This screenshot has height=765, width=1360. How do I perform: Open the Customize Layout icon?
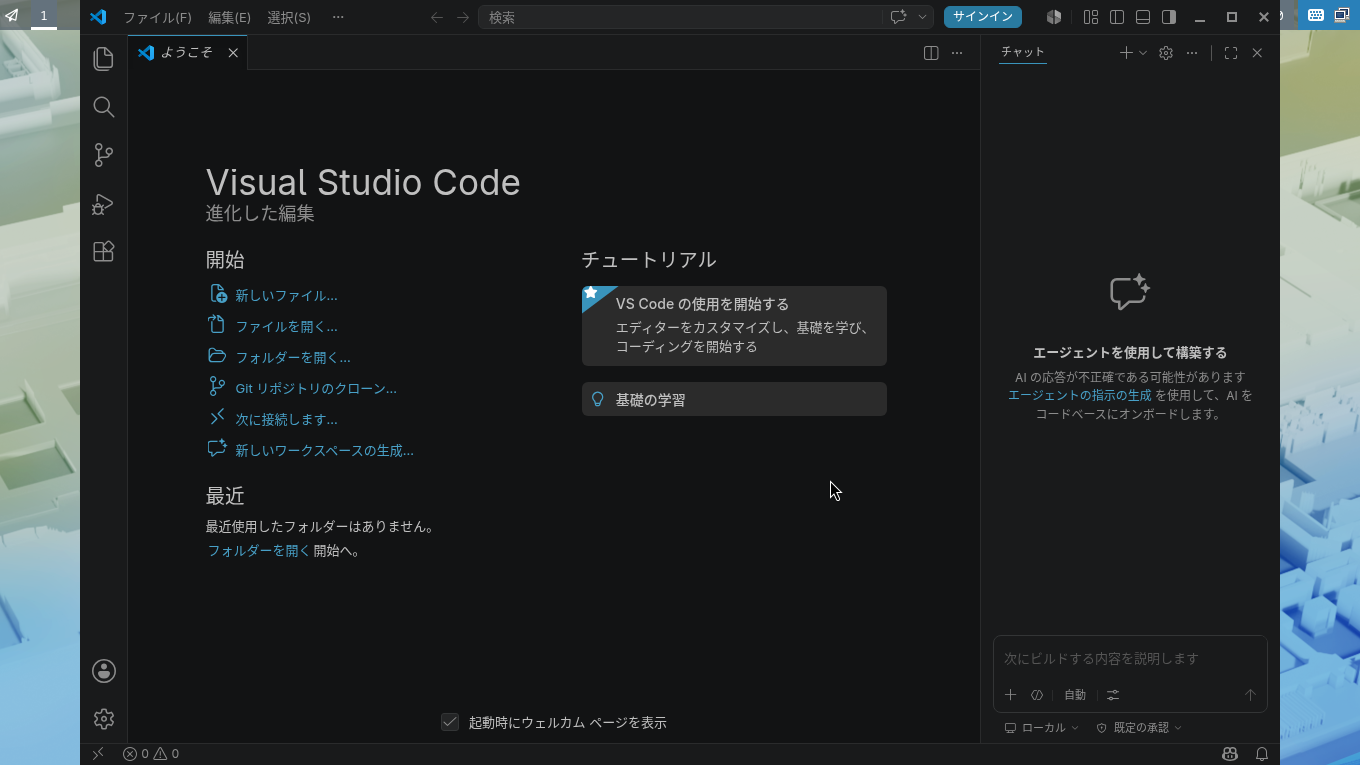1091,17
